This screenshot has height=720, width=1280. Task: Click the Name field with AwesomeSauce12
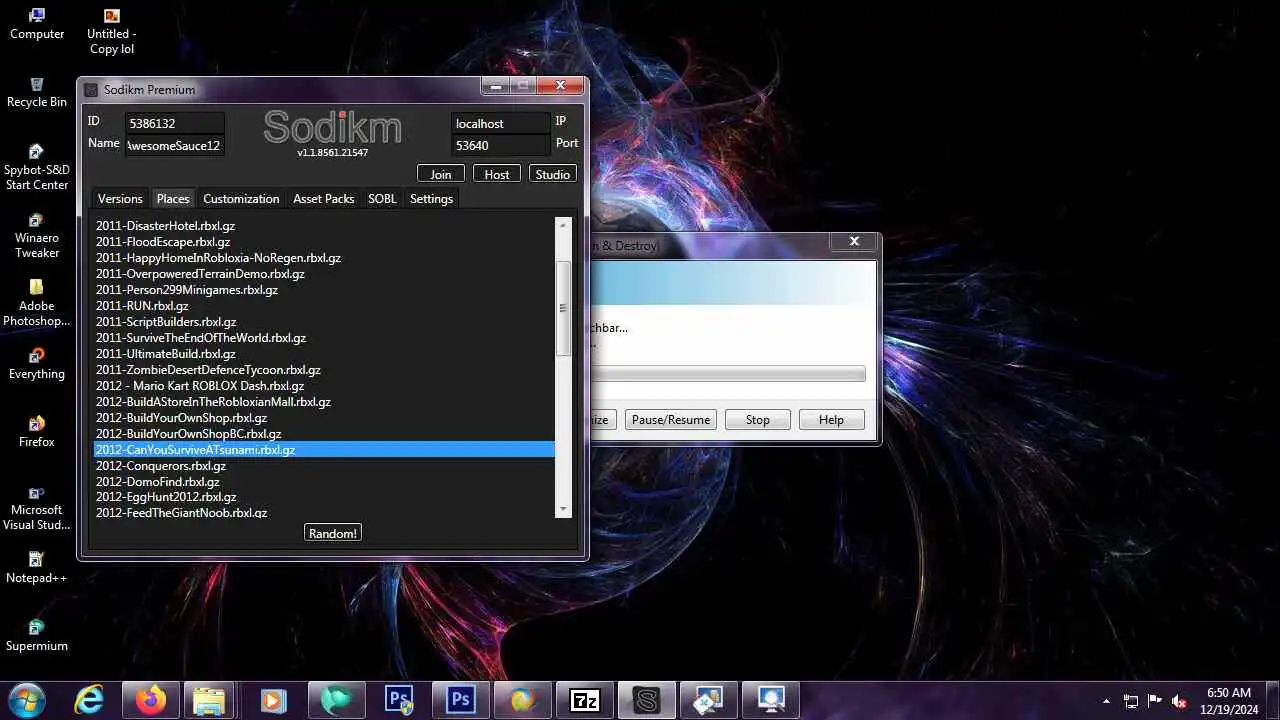tap(175, 146)
